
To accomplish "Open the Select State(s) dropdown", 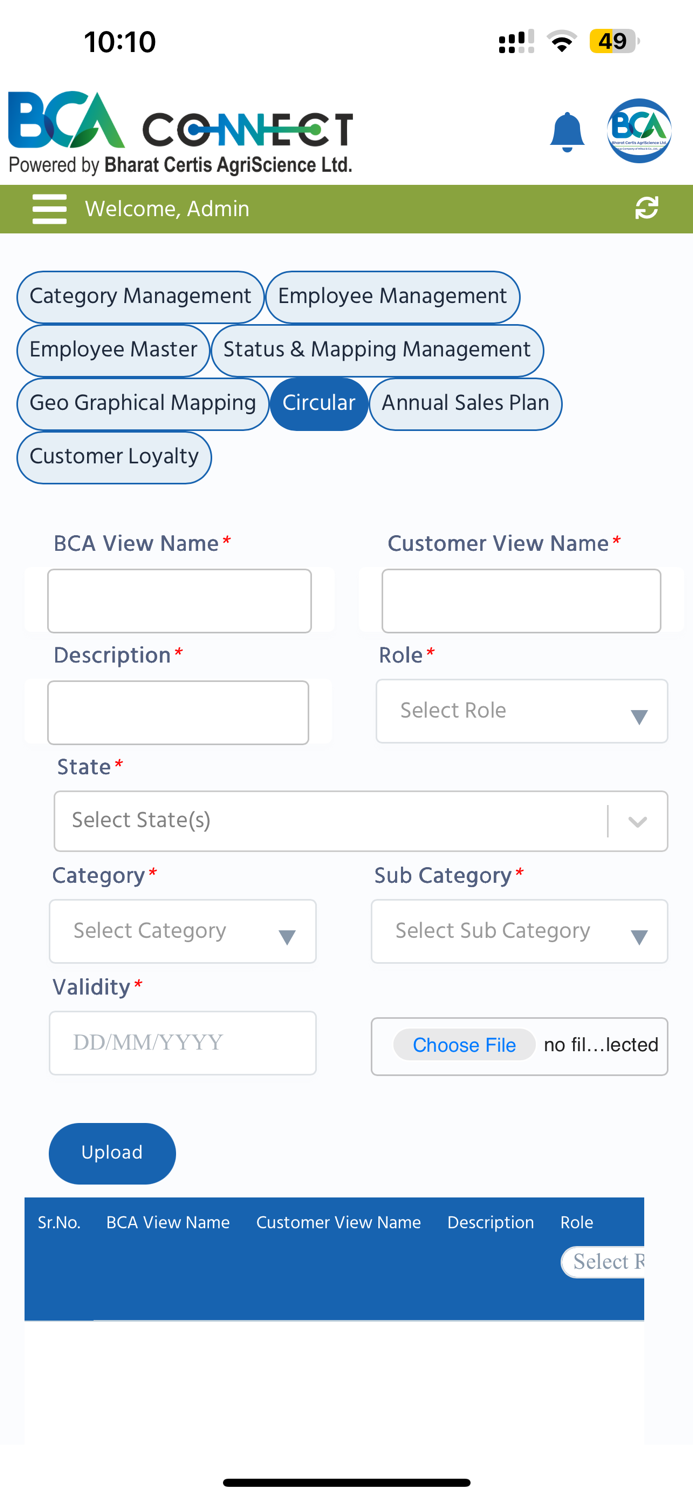I will coord(360,820).
